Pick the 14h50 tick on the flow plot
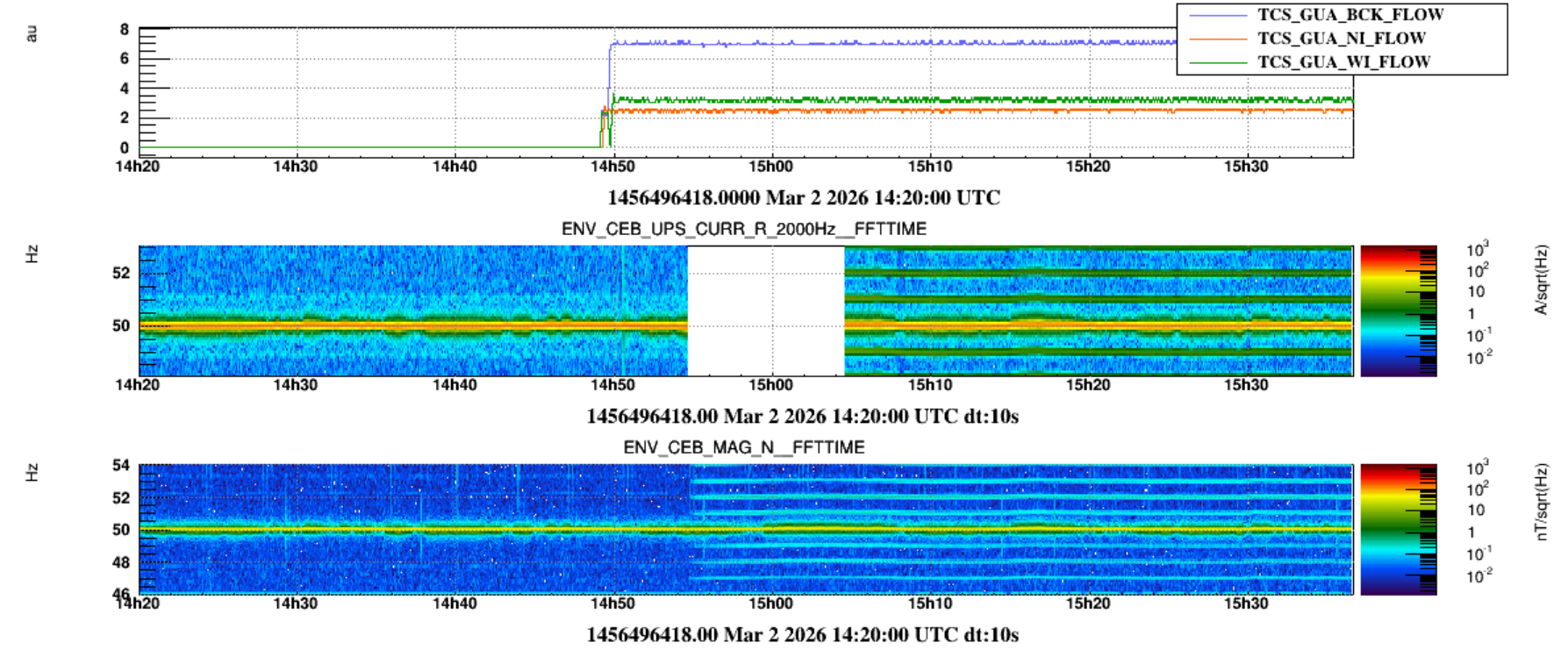This screenshot has height=650, width=1568. coord(612,167)
